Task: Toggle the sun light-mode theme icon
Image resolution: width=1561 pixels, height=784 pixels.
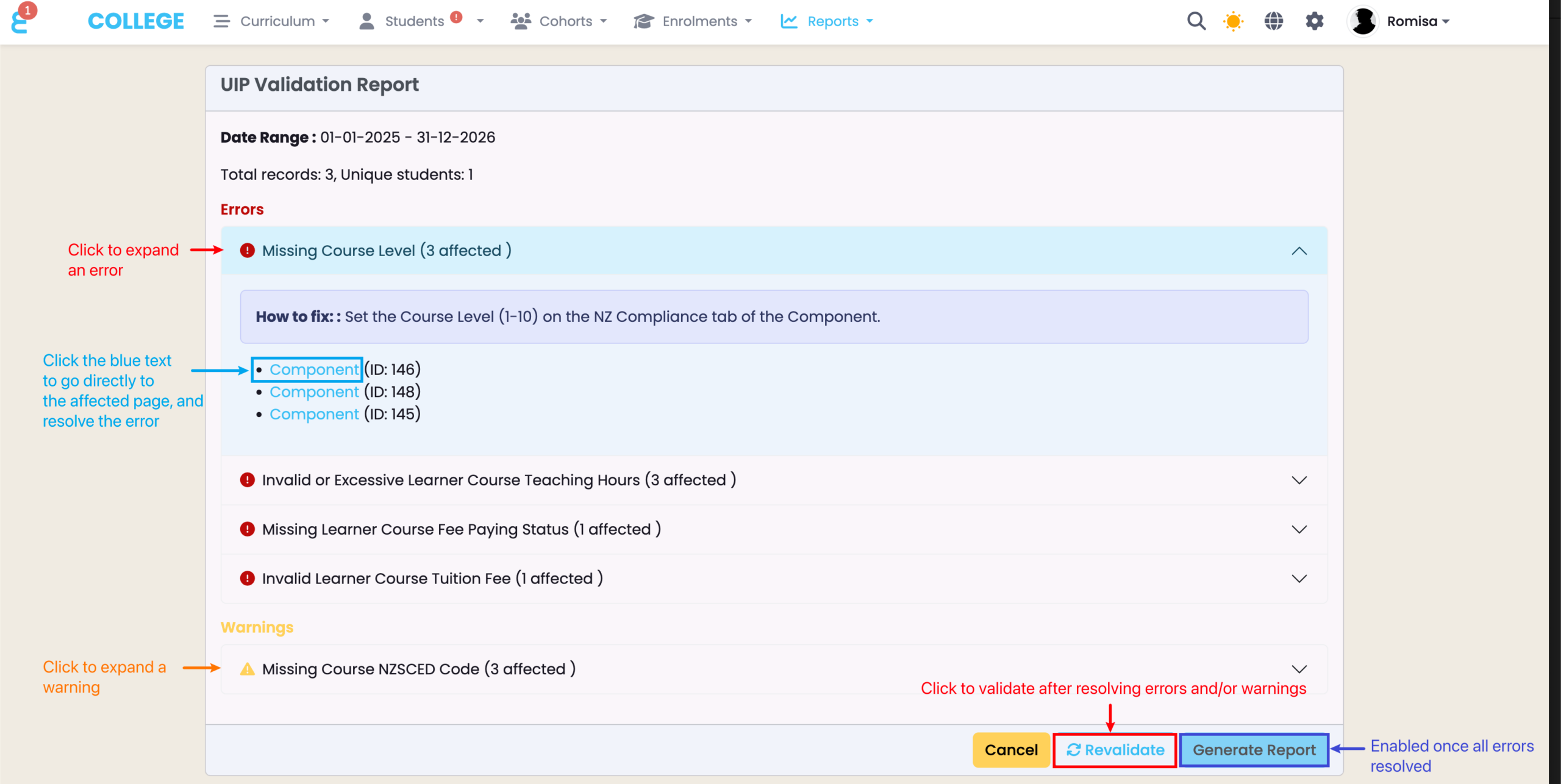Action: [1233, 21]
